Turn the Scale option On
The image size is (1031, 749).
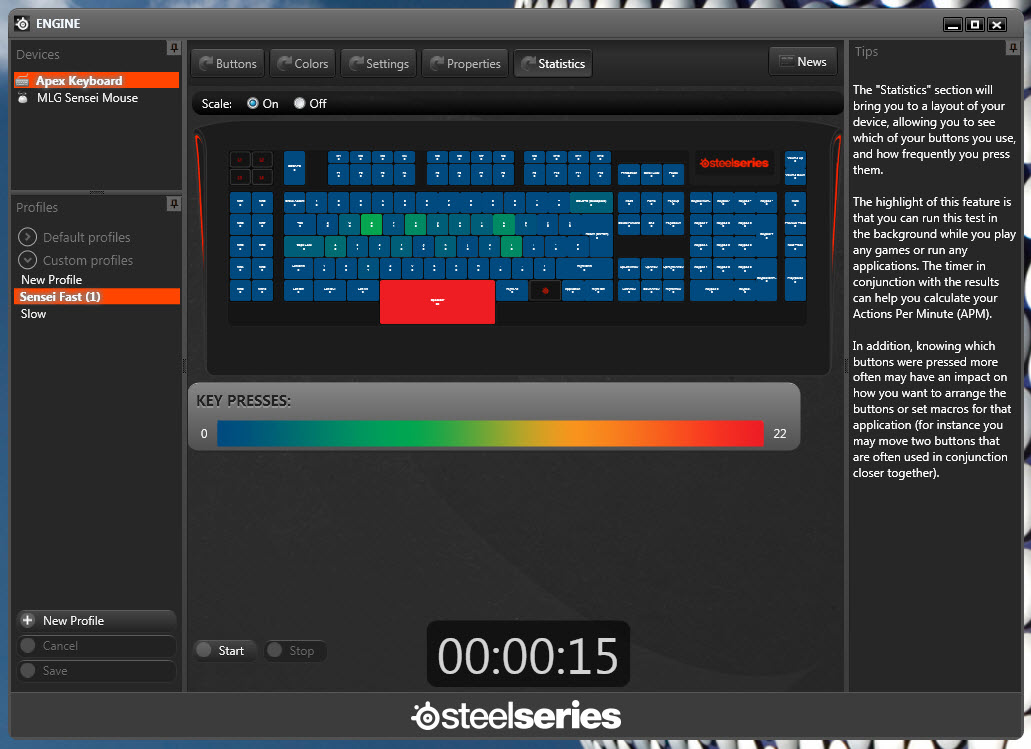click(x=252, y=103)
